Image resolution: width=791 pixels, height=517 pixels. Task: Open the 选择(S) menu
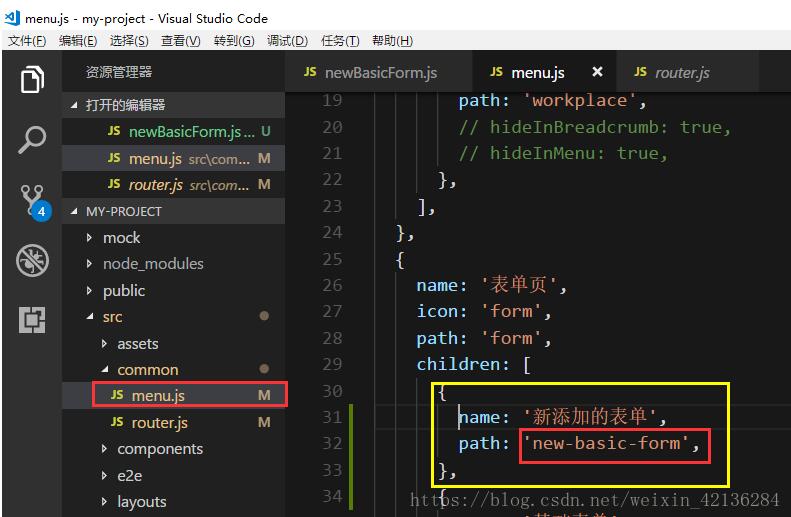pyautogui.click(x=129, y=40)
